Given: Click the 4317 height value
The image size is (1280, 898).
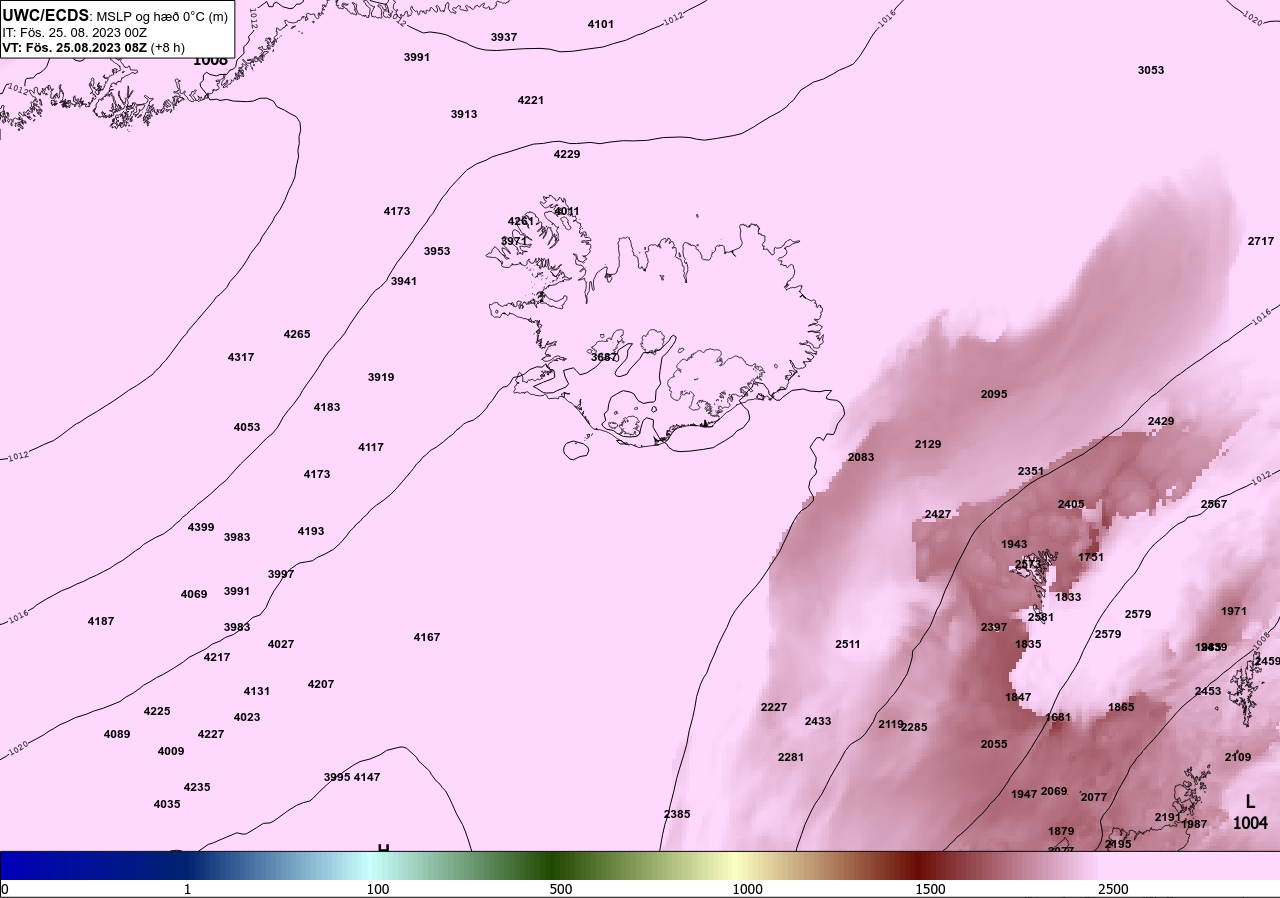Looking at the screenshot, I should tap(241, 357).
